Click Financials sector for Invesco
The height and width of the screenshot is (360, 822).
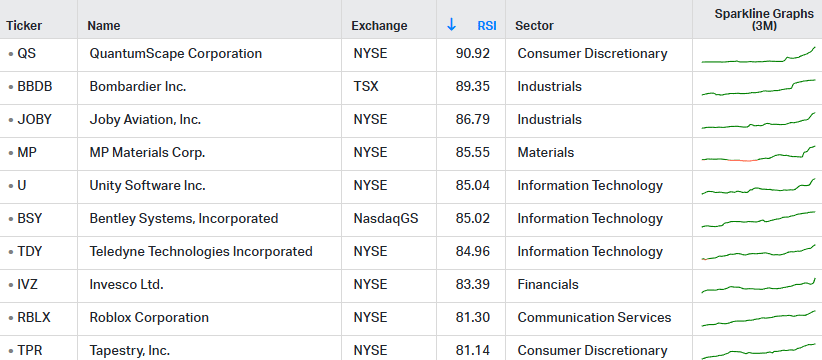[548, 285]
